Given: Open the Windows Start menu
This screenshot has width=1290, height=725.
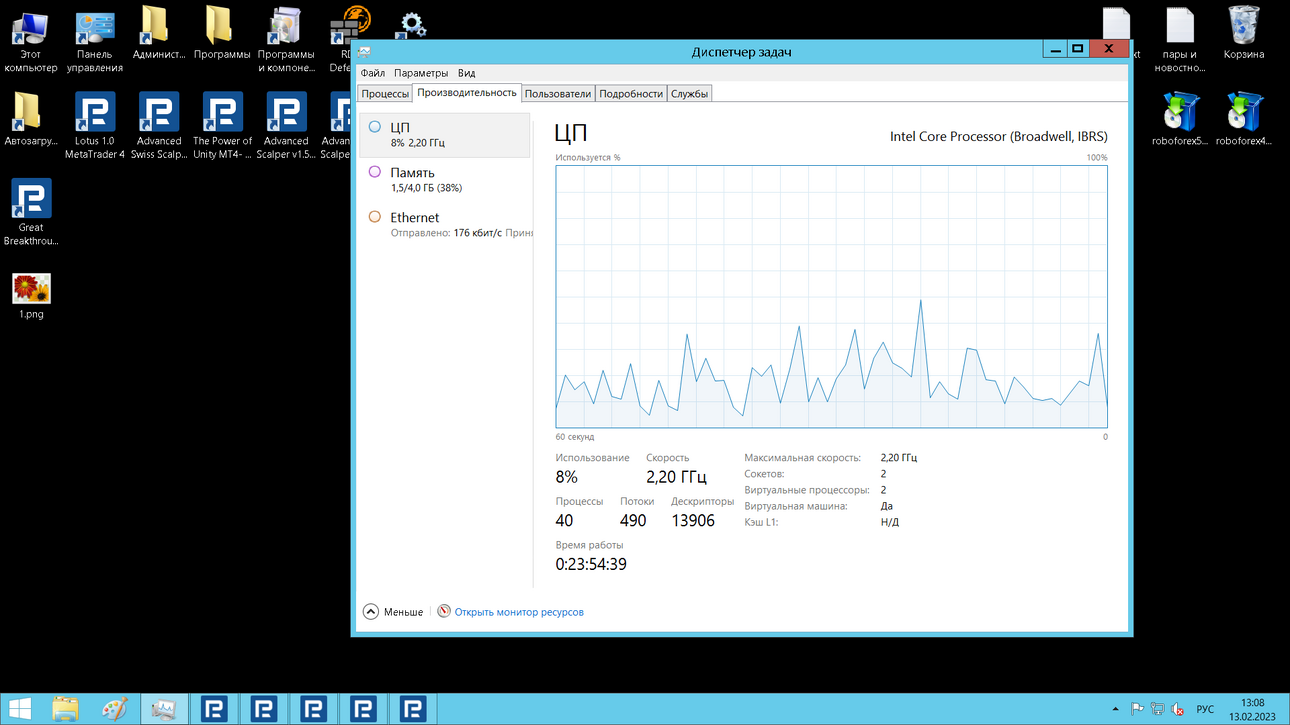Looking at the screenshot, I should coord(20,709).
